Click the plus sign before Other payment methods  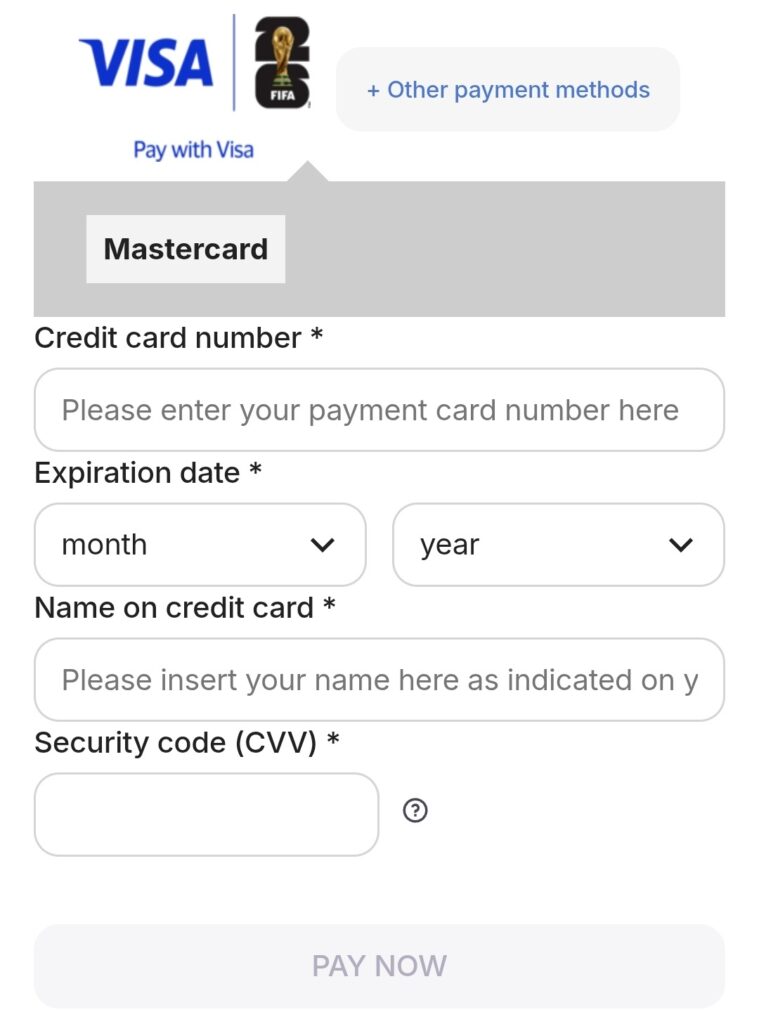(373, 91)
